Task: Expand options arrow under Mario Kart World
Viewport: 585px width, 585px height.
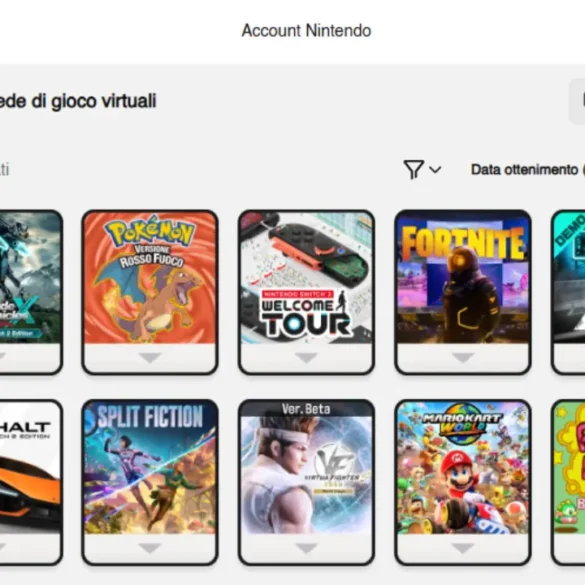Action: coord(463,548)
